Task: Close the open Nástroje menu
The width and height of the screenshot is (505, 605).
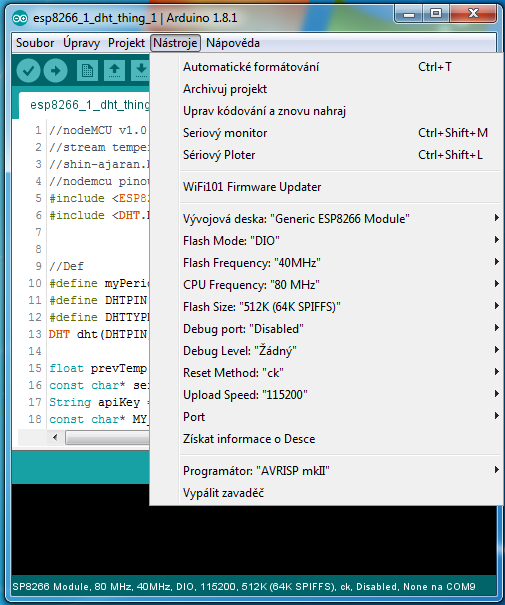Action: pyautogui.click(x=176, y=43)
